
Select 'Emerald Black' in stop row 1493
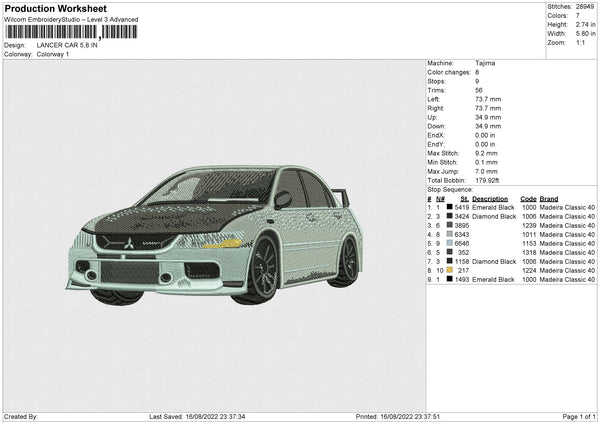tap(493, 279)
